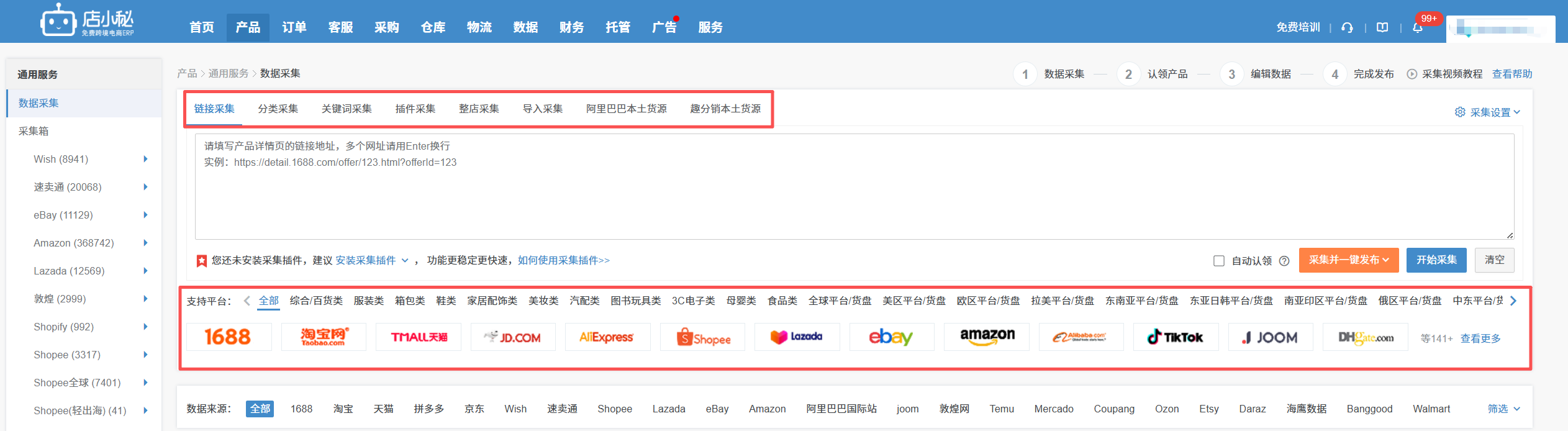Select the JOOM platform logo

(x=1271, y=337)
